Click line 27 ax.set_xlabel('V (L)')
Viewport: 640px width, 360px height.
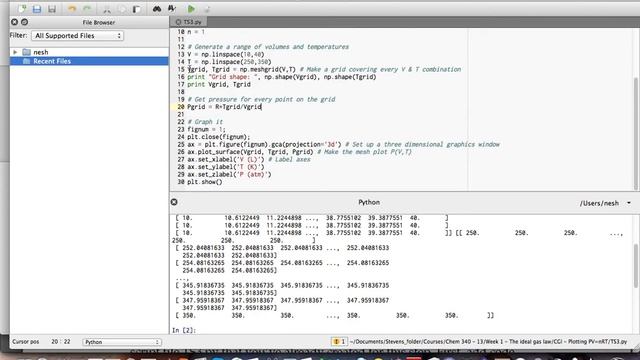click(x=226, y=160)
